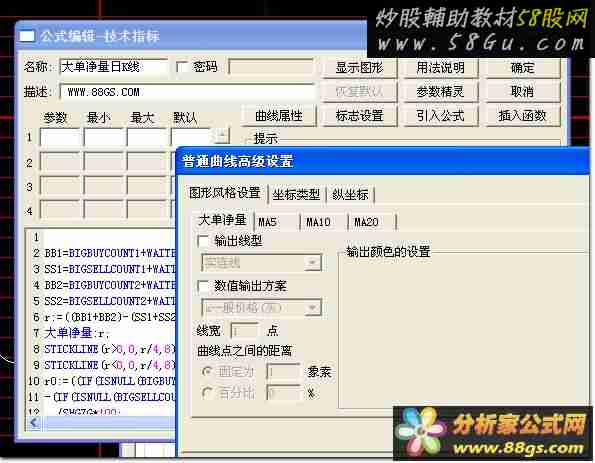Image resolution: width=595 pixels, height=463 pixels.
Task: Click the formula editor window icon
Action: click(27, 36)
